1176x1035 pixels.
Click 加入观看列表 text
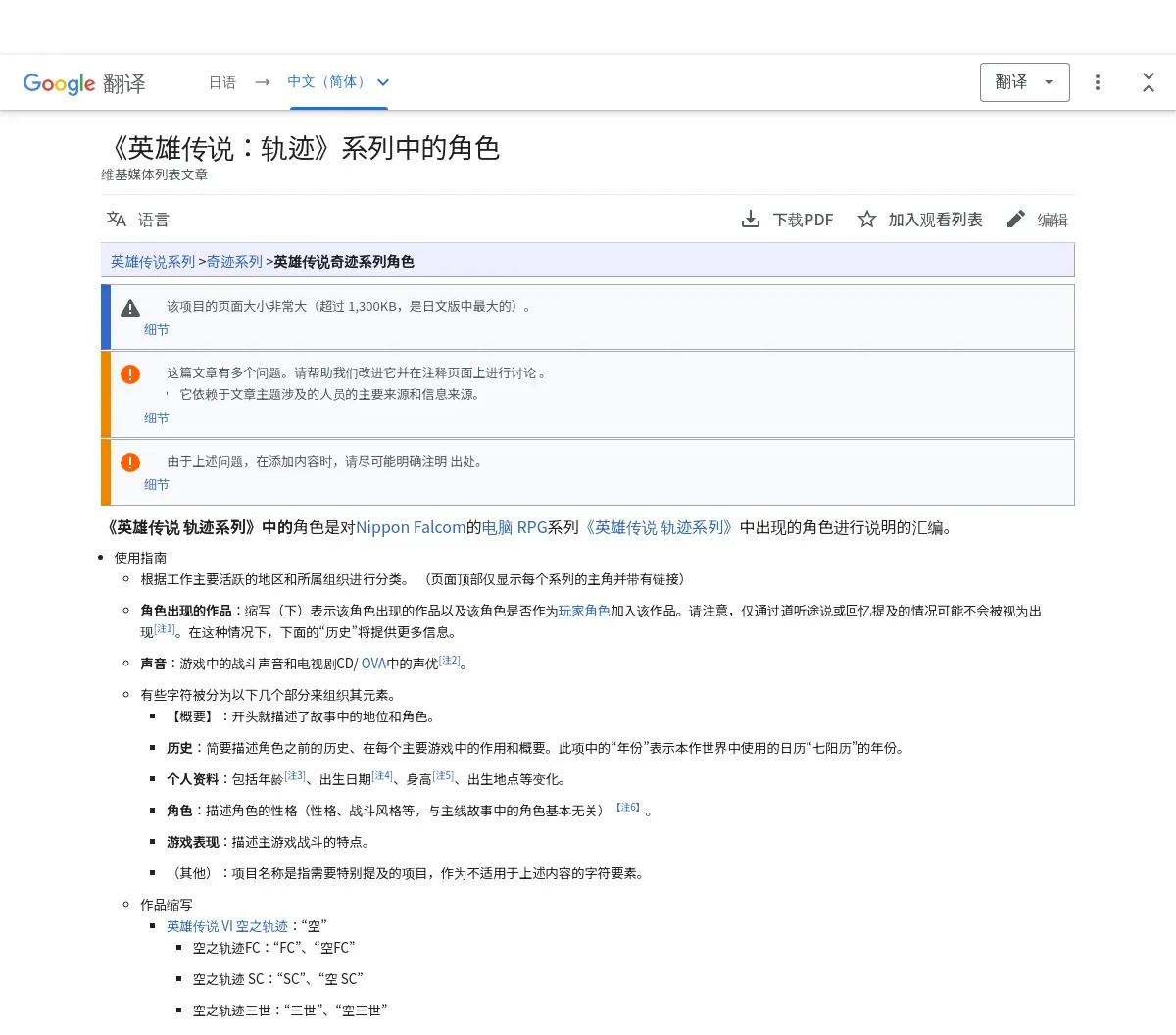(935, 220)
